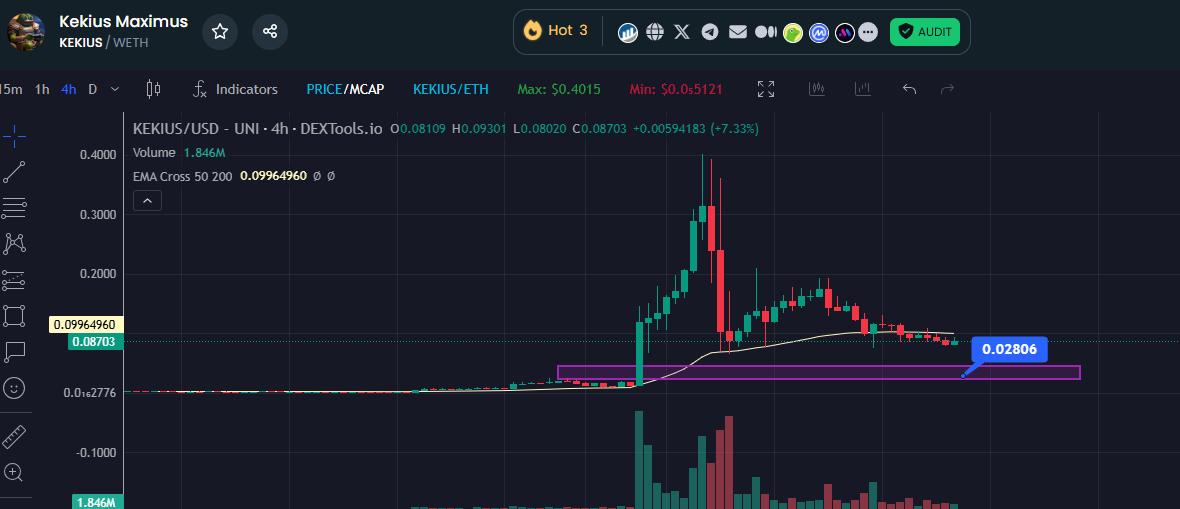
Task: Click the email envelope contact icon
Action: (738, 32)
